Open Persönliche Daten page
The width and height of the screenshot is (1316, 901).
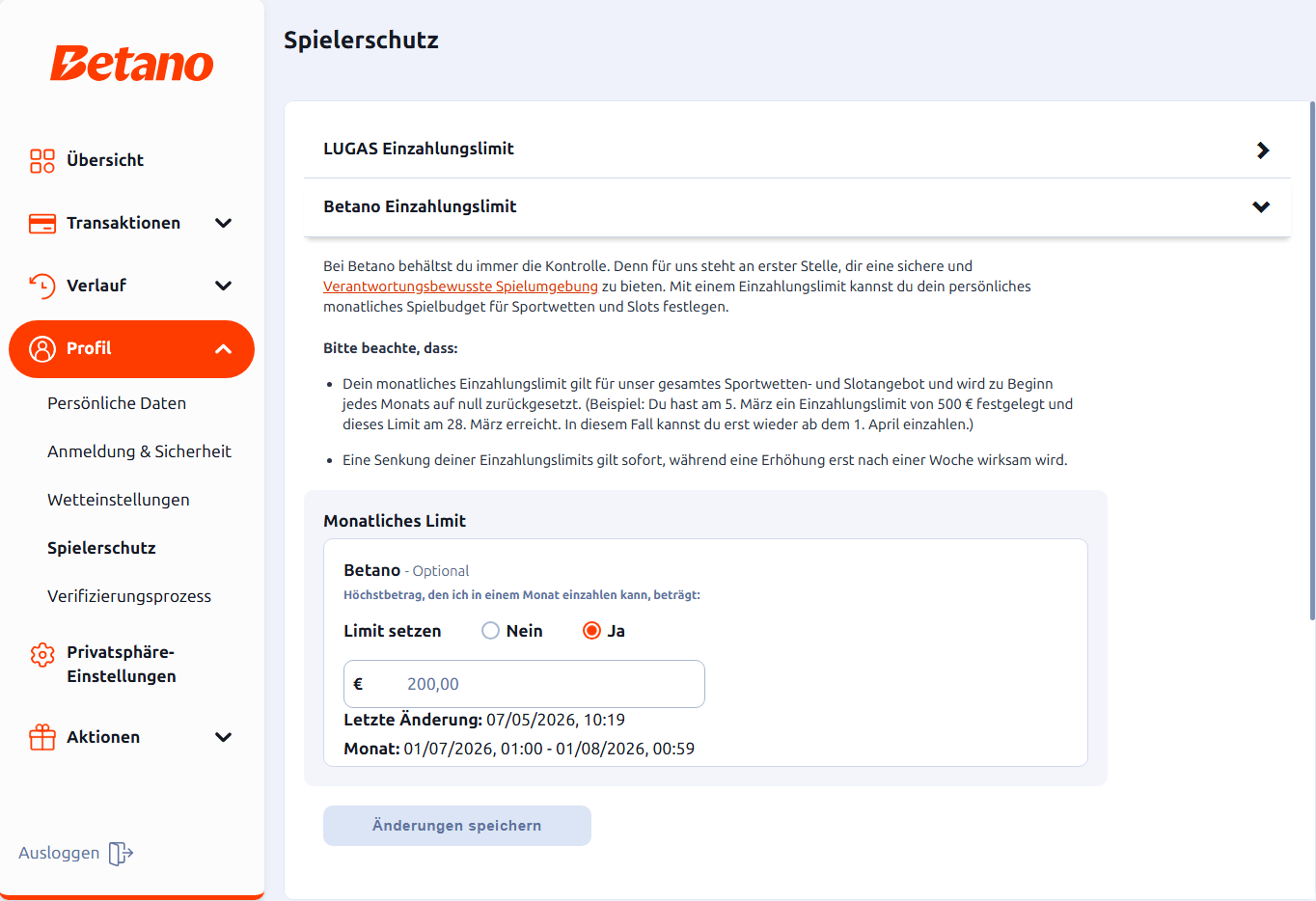click(117, 403)
